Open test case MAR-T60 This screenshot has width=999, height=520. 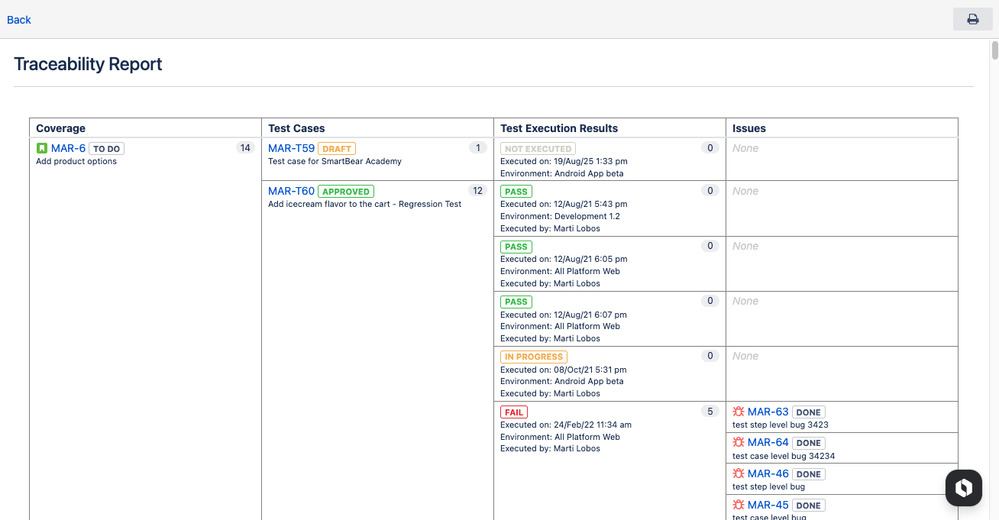(291, 191)
